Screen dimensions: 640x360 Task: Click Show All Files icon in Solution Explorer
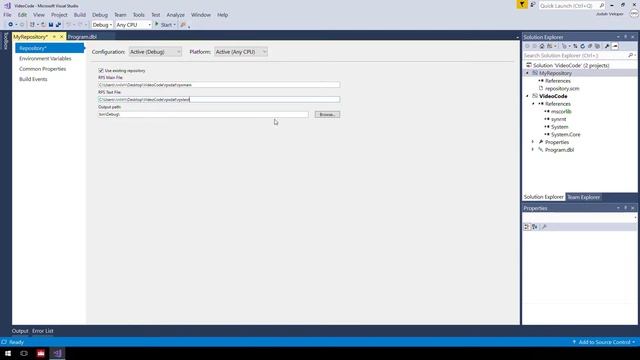tap(598, 46)
